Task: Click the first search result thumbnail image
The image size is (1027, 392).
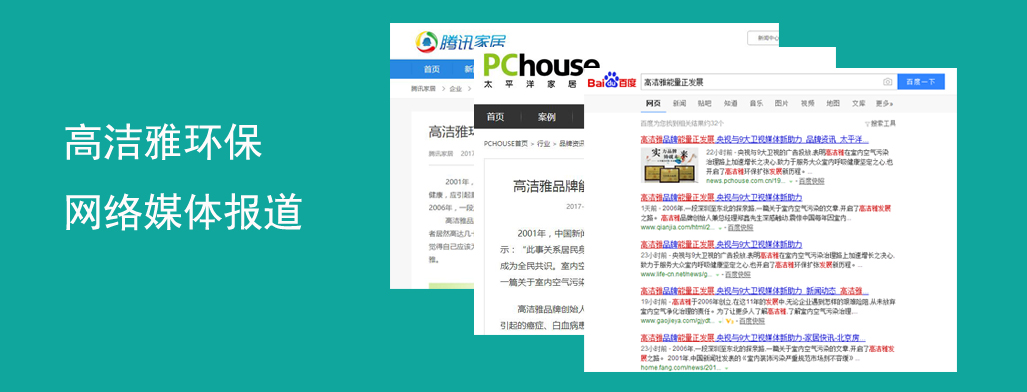Action: (670, 165)
